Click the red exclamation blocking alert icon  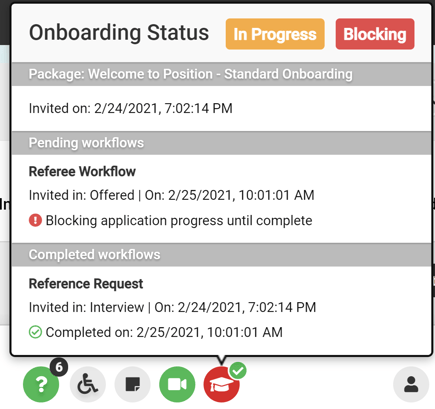35,221
